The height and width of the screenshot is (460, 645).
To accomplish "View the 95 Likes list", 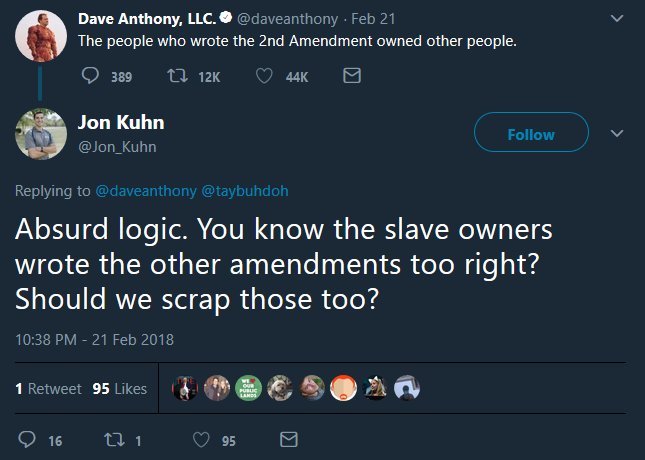I will tap(119, 389).
